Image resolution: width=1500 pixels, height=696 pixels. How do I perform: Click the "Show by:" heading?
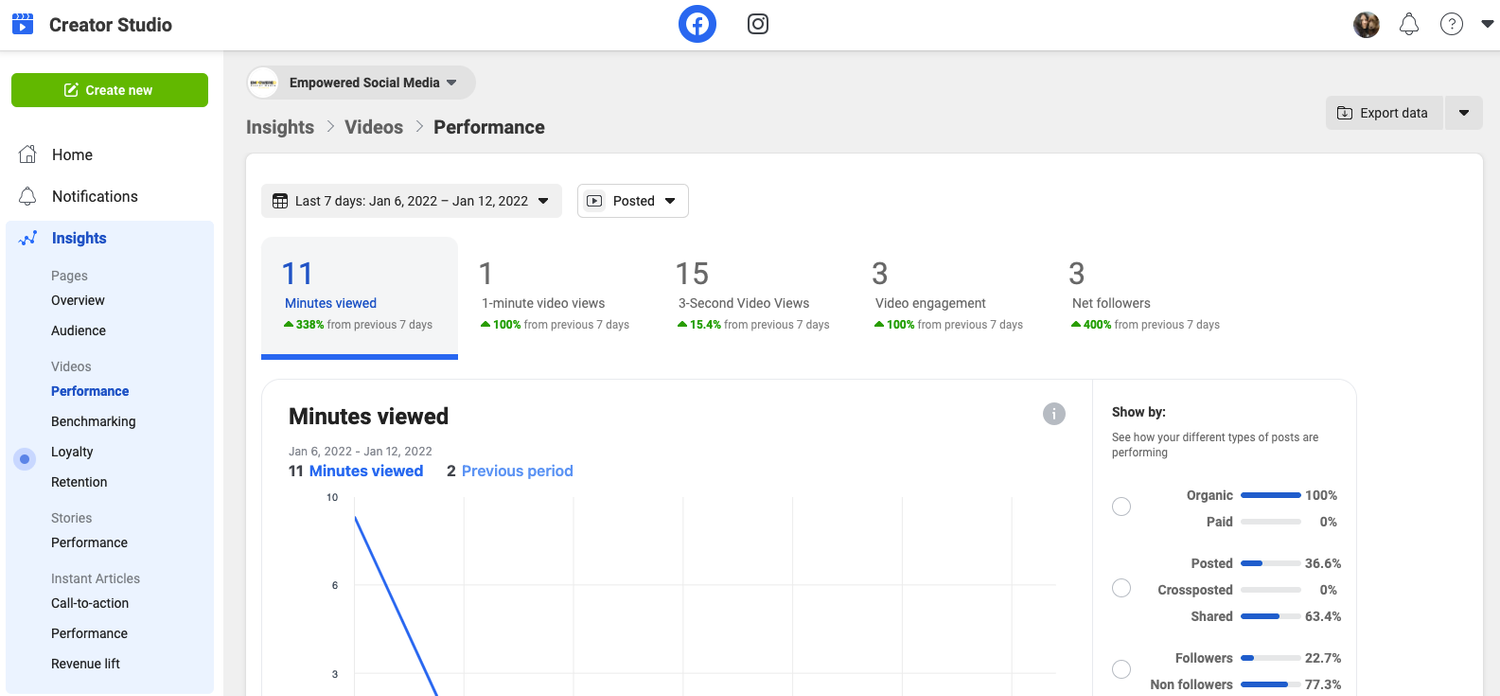coord(1139,412)
